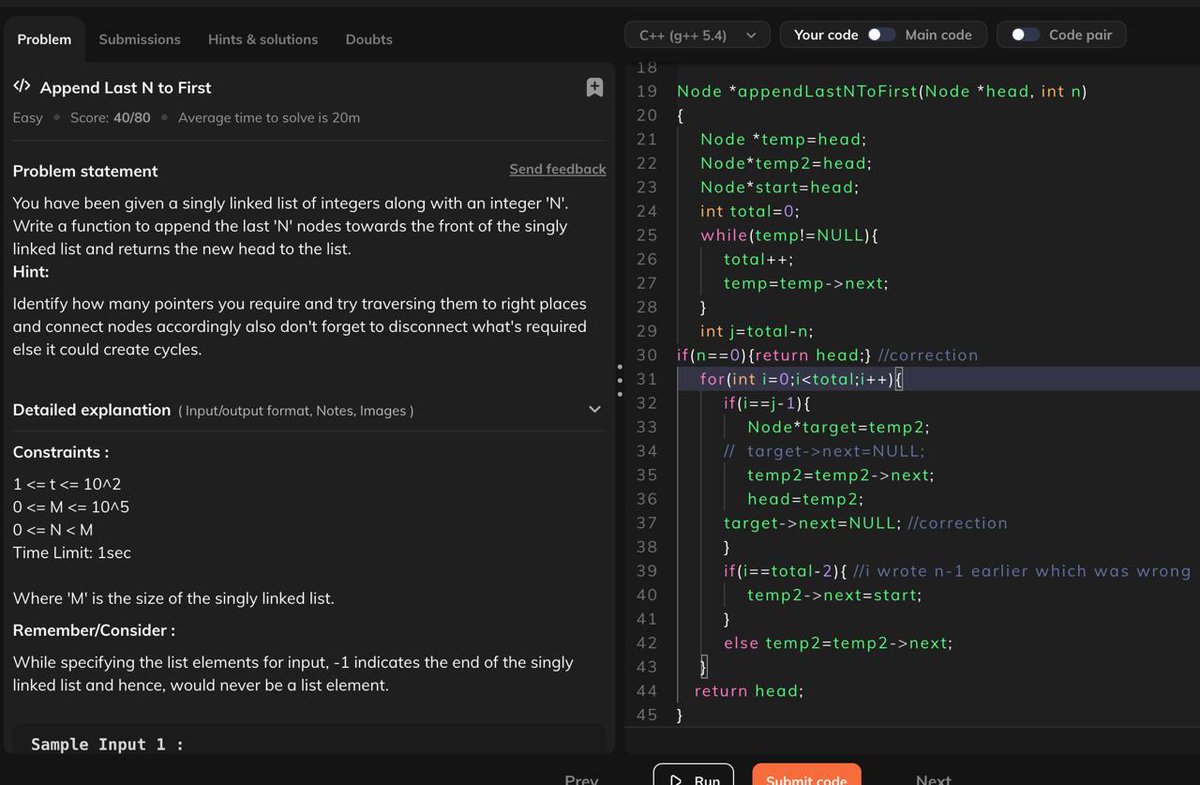This screenshot has height=785, width=1200.
Task: Click line number 31 in the gutter
Action: (x=646, y=379)
